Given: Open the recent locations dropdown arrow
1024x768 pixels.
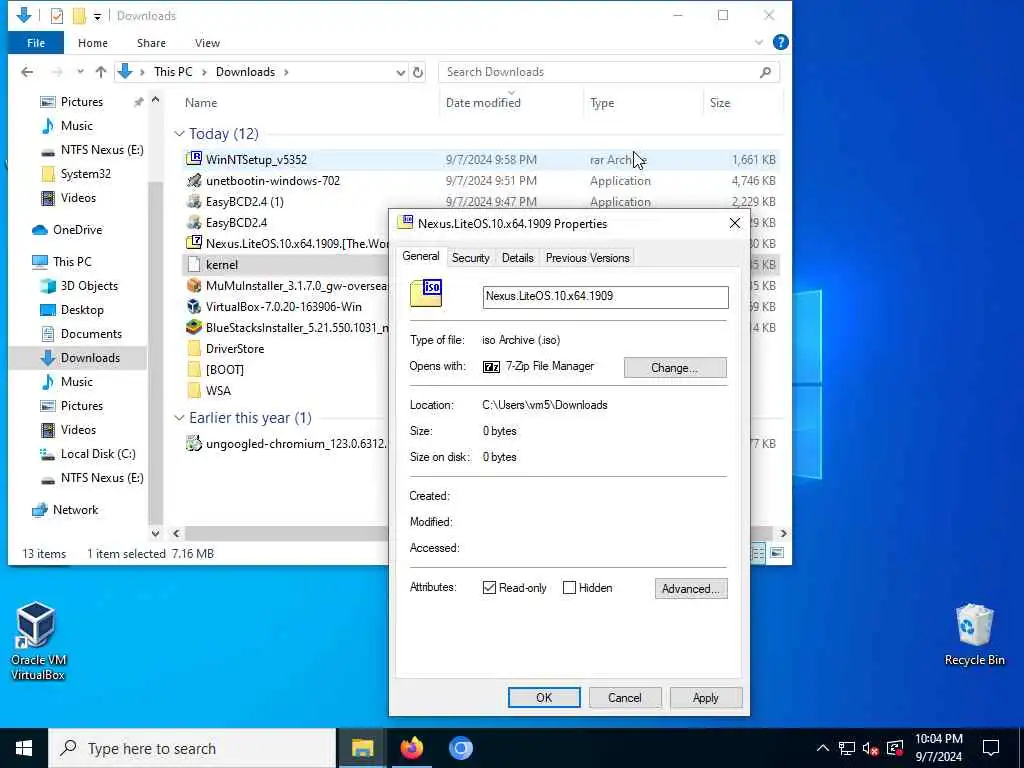Looking at the screenshot, I should click(80, 72).
